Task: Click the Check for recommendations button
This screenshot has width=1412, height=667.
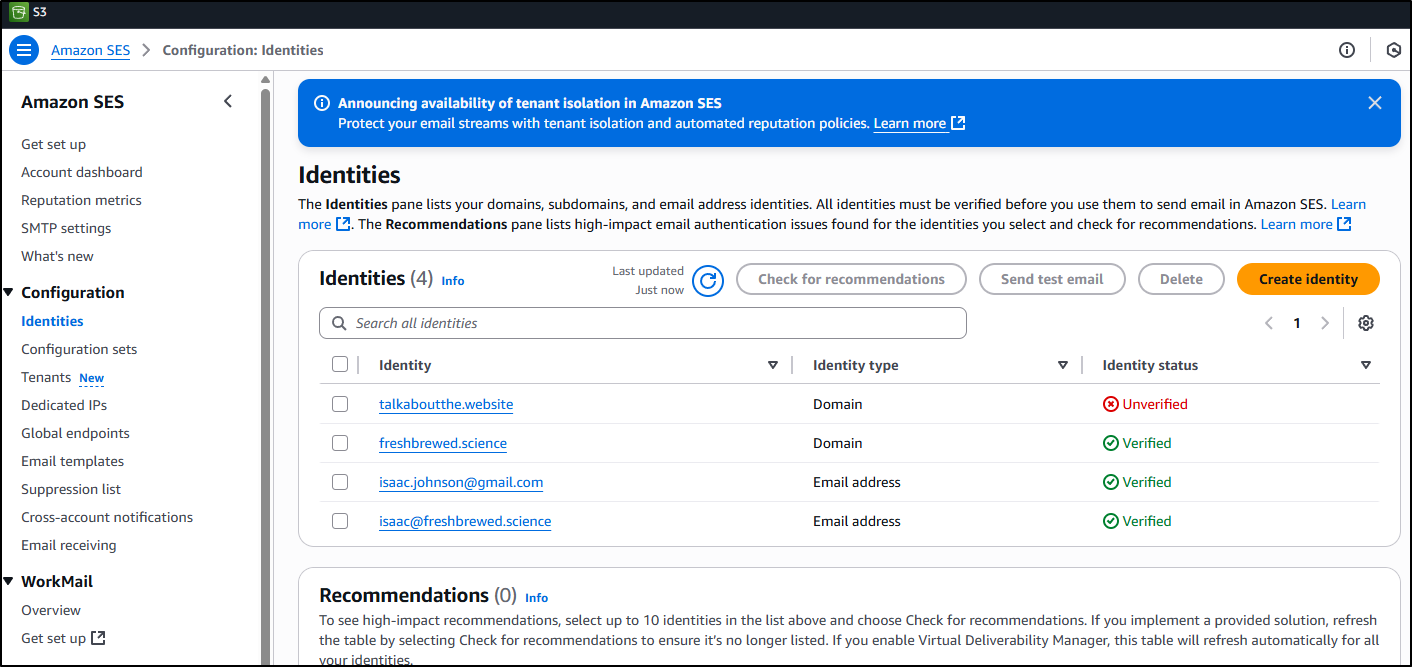Action: coord(851,279)
